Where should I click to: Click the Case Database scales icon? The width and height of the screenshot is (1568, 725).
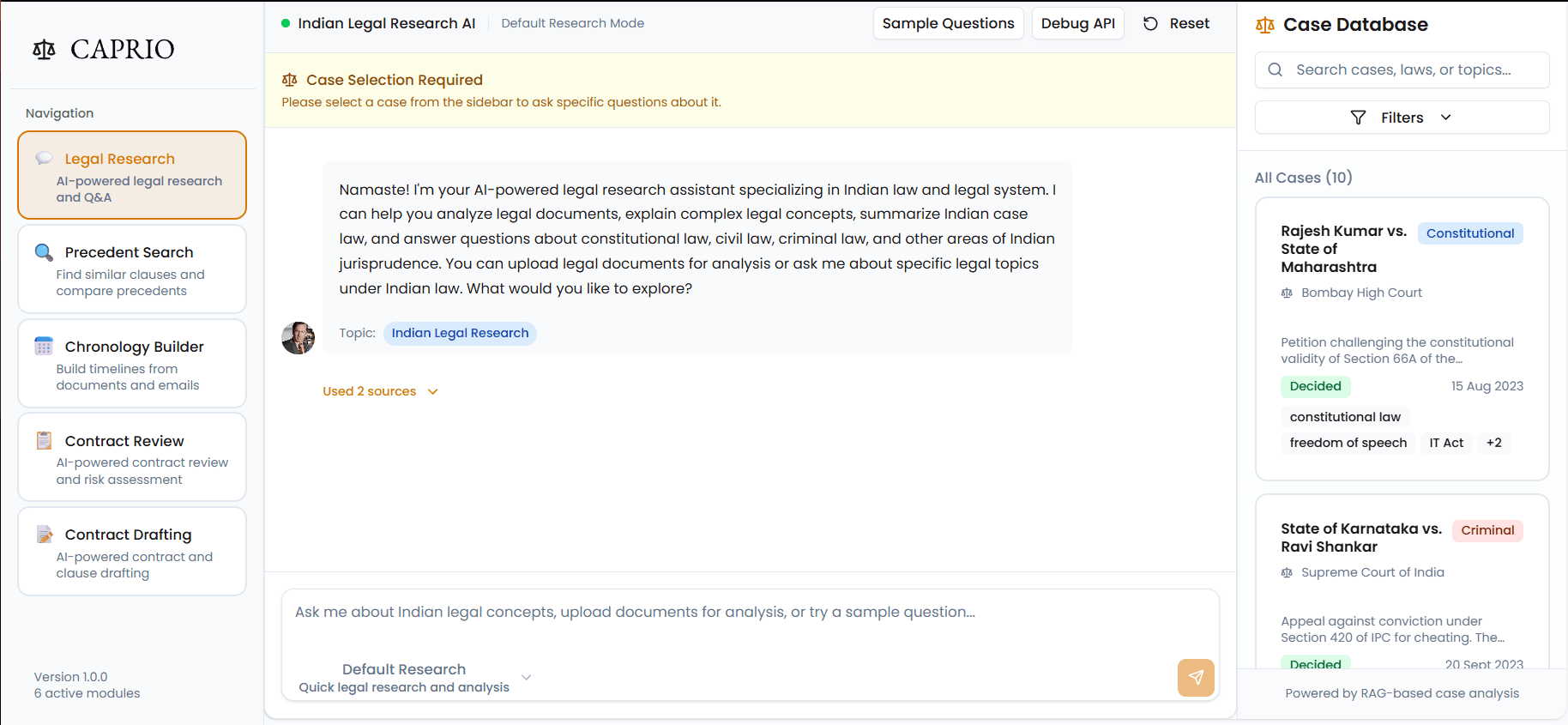coord(1265,25)
